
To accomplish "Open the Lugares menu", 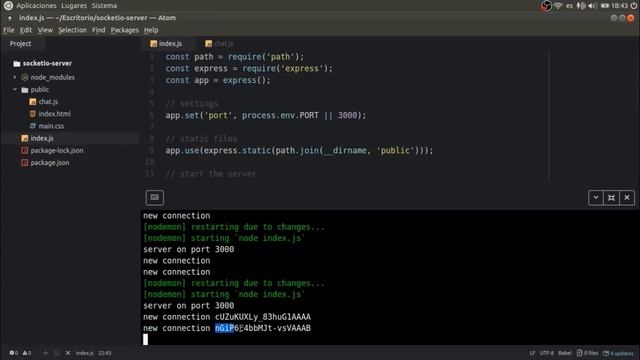I will (x=74, y=6).
